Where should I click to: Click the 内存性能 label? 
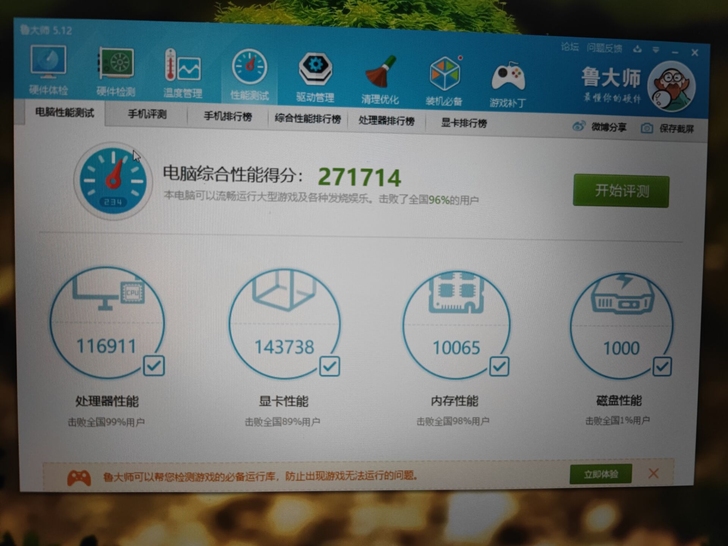point(455,401)
